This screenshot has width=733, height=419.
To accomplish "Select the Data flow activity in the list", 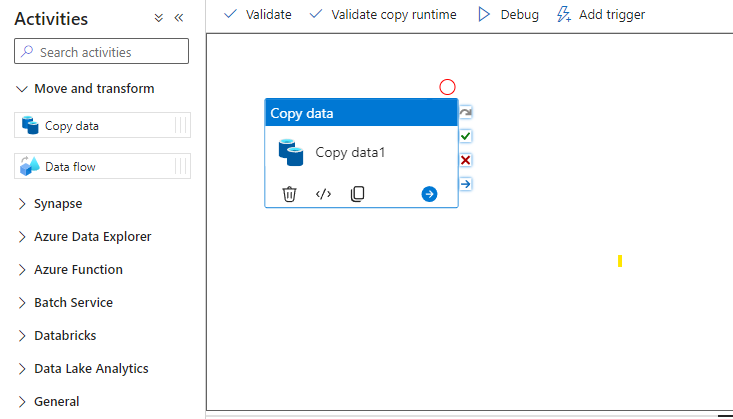I will click(x=102, y=166).
